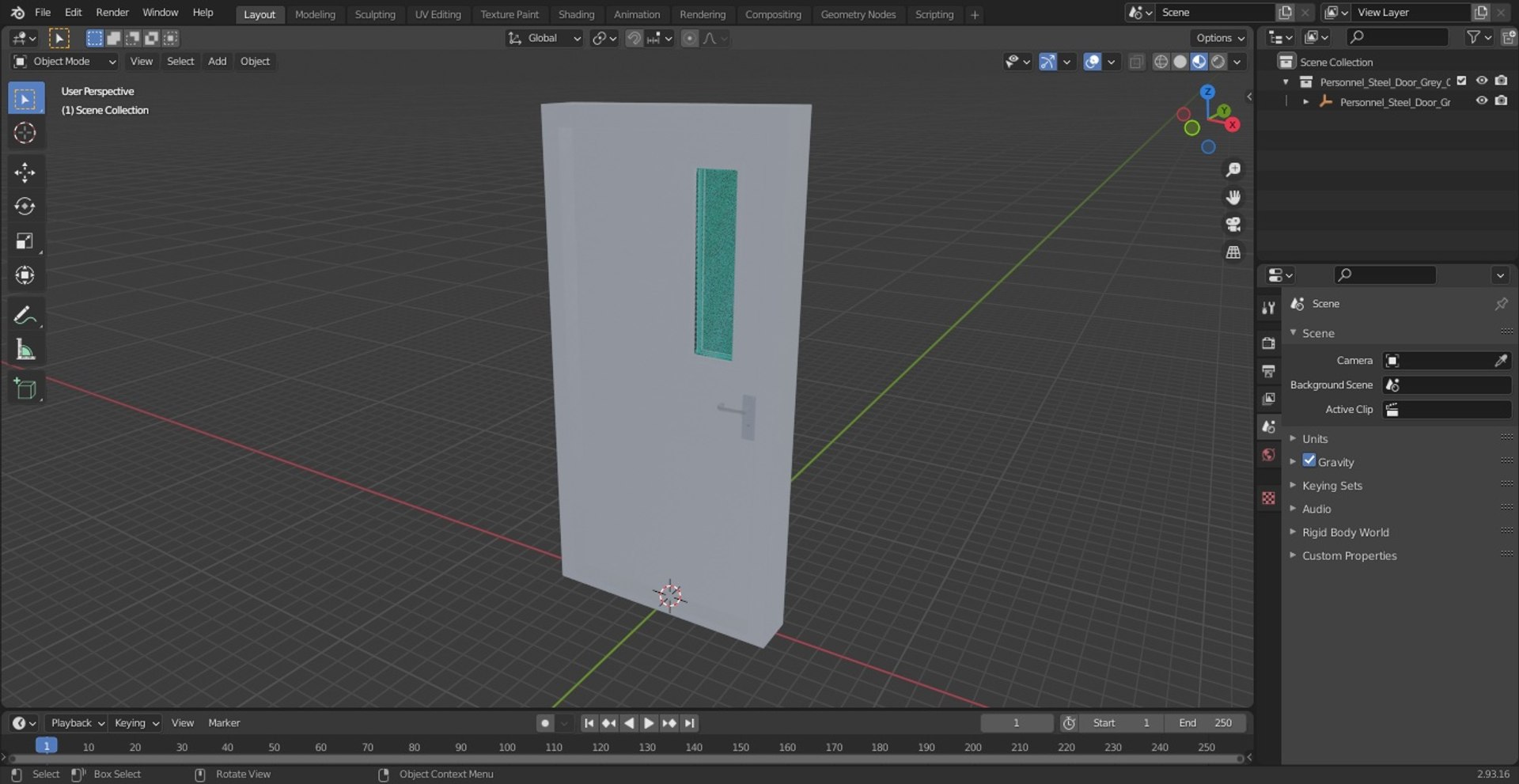Open the Keying dropdown
1519x784 pixels.
click(x=136, y=723)
